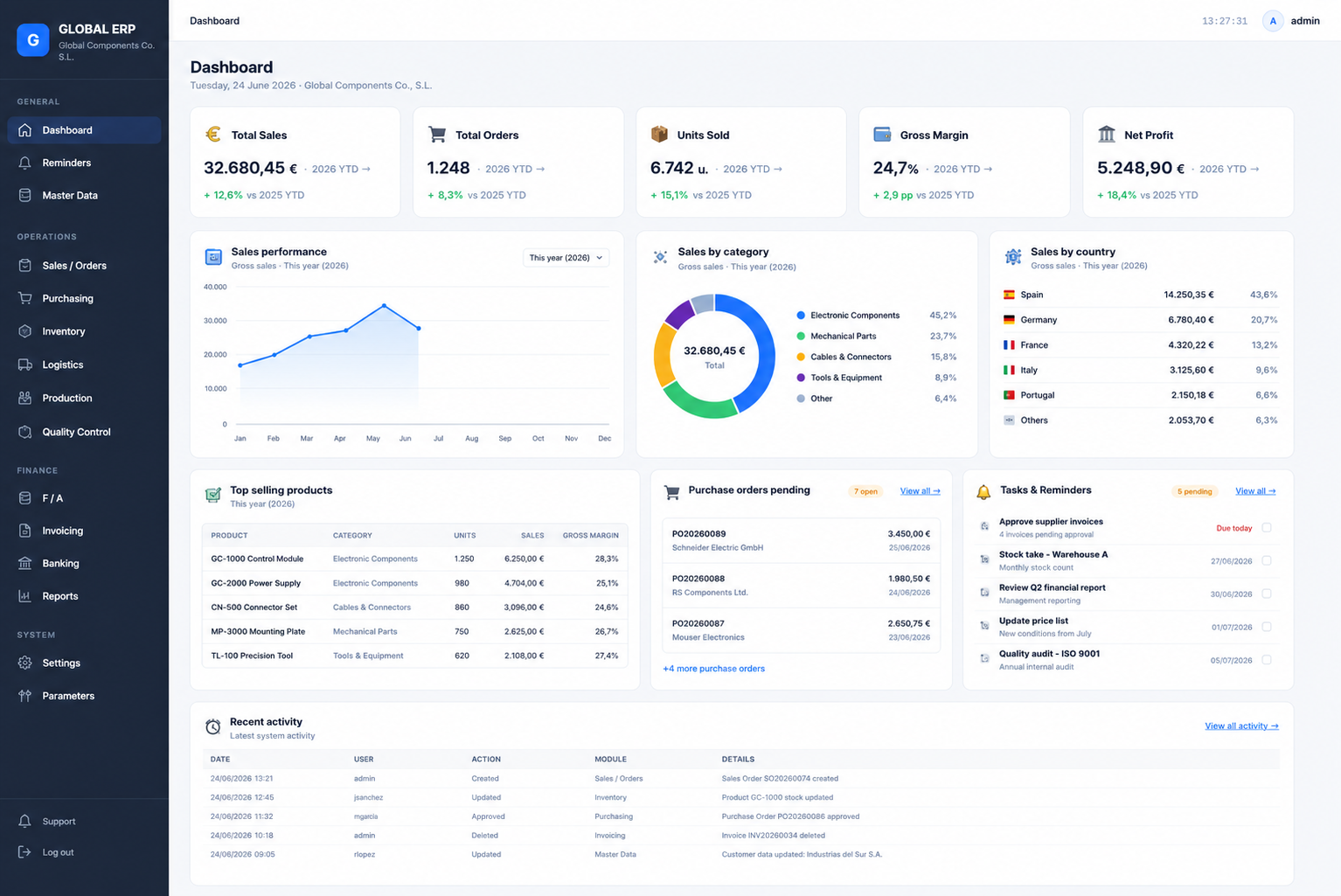Click the Parameters icon in sidebar
This screenshot has height=896, width=1341.
24,696
